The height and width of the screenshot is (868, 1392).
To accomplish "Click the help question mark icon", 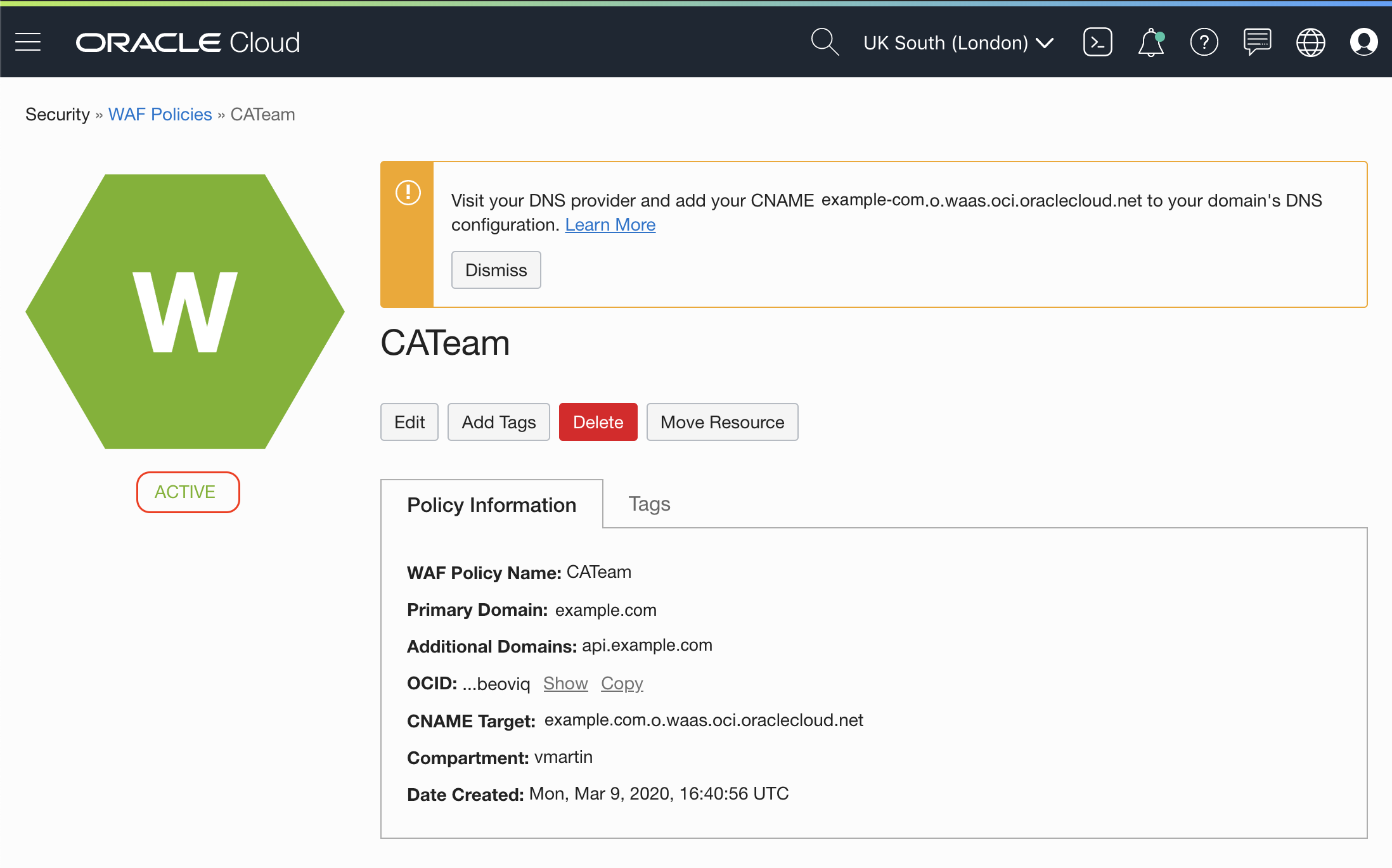I will (1204, 42).
